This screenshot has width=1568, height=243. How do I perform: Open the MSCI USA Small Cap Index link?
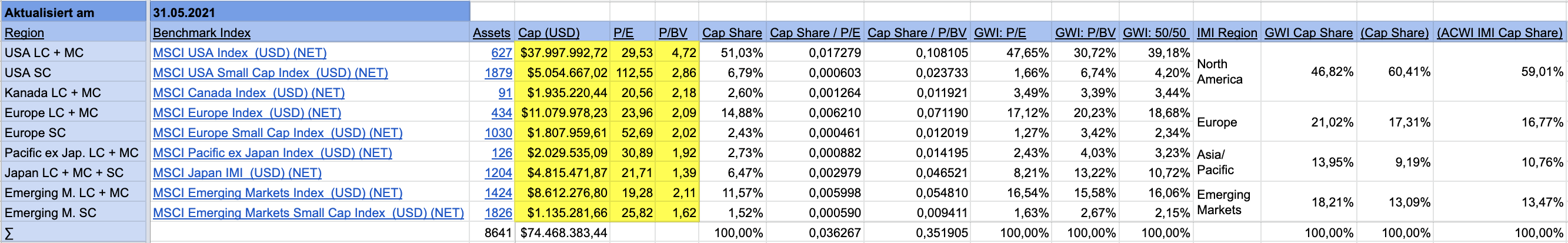click(269, 73)
